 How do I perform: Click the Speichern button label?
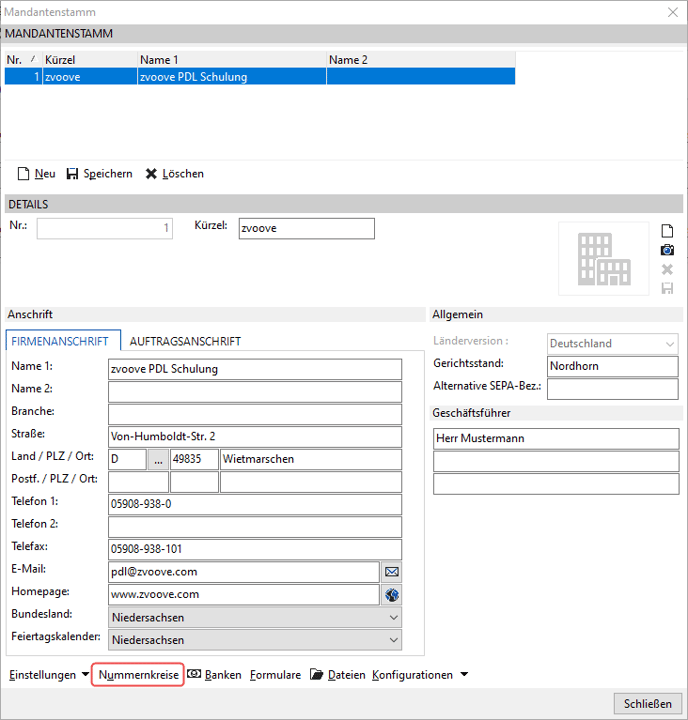[x=108, y=174]
